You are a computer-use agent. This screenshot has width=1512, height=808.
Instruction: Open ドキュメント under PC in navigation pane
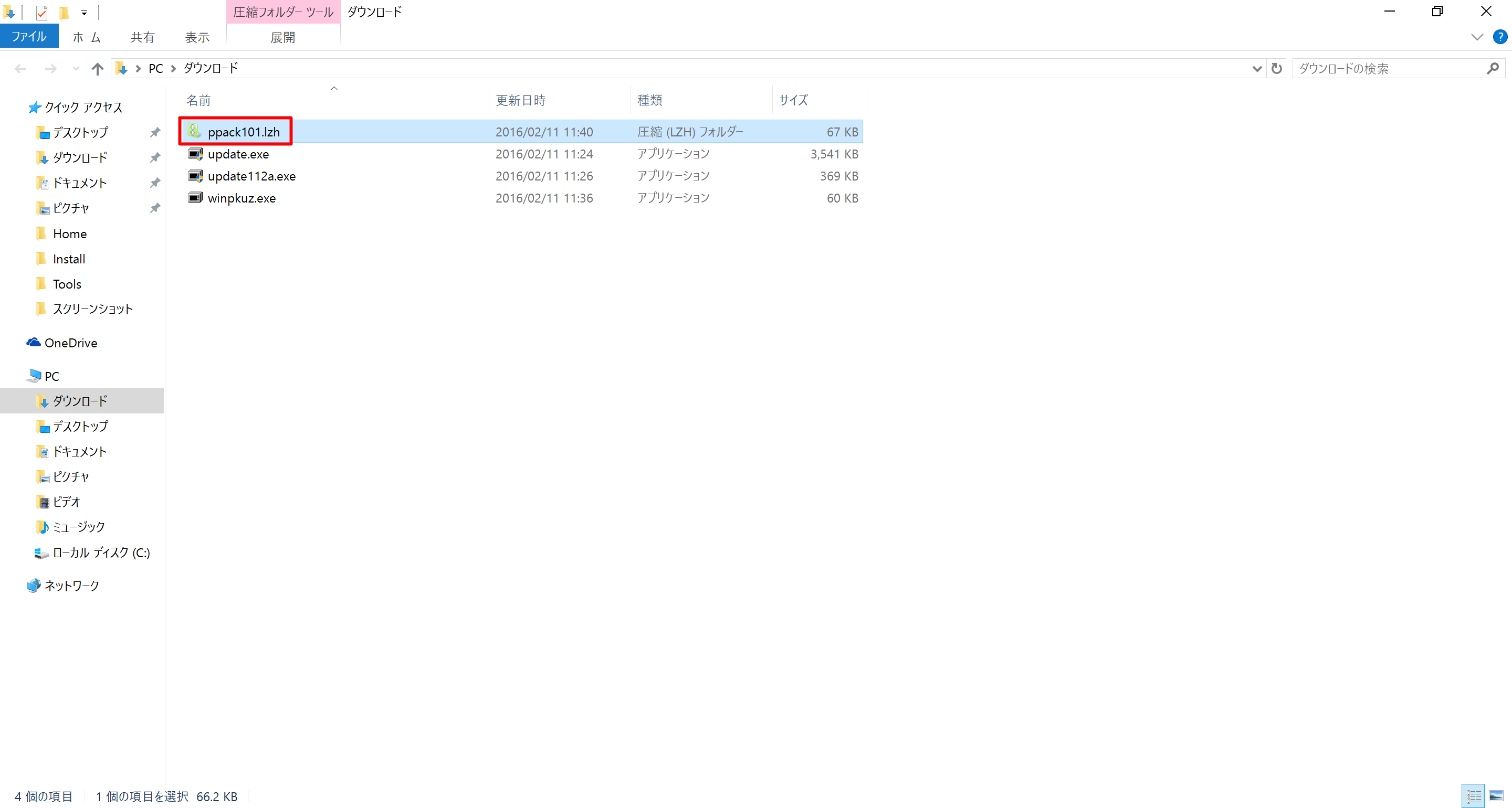80,451
